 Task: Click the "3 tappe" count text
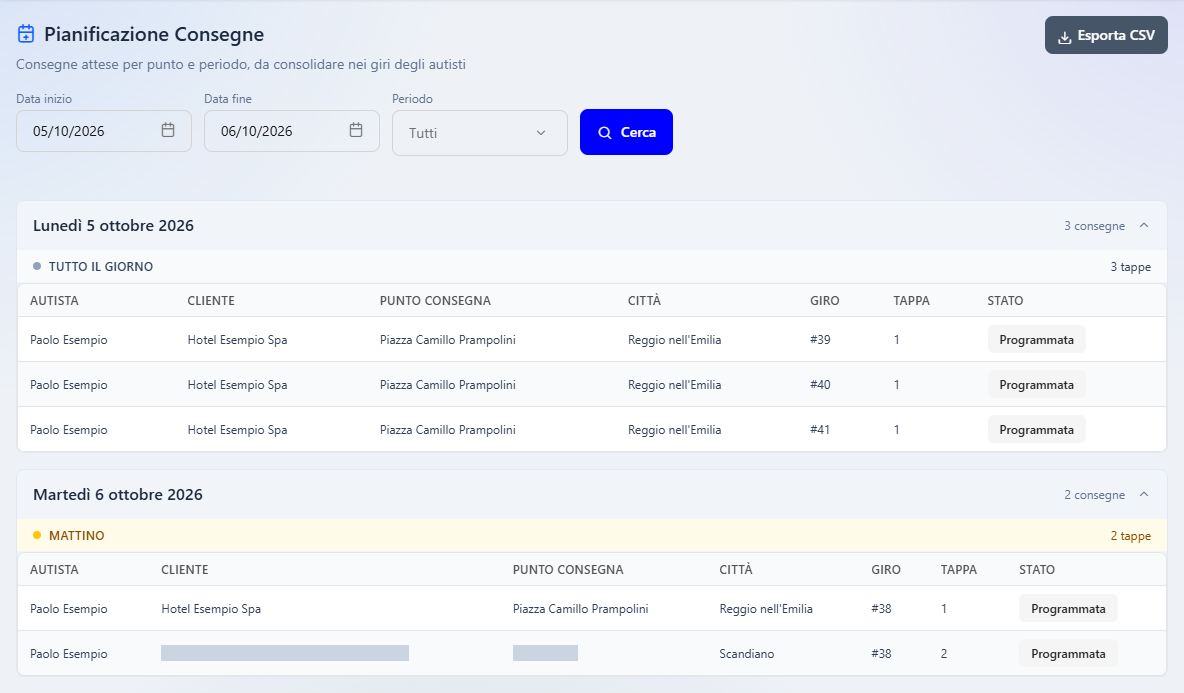pos(1130,266)
